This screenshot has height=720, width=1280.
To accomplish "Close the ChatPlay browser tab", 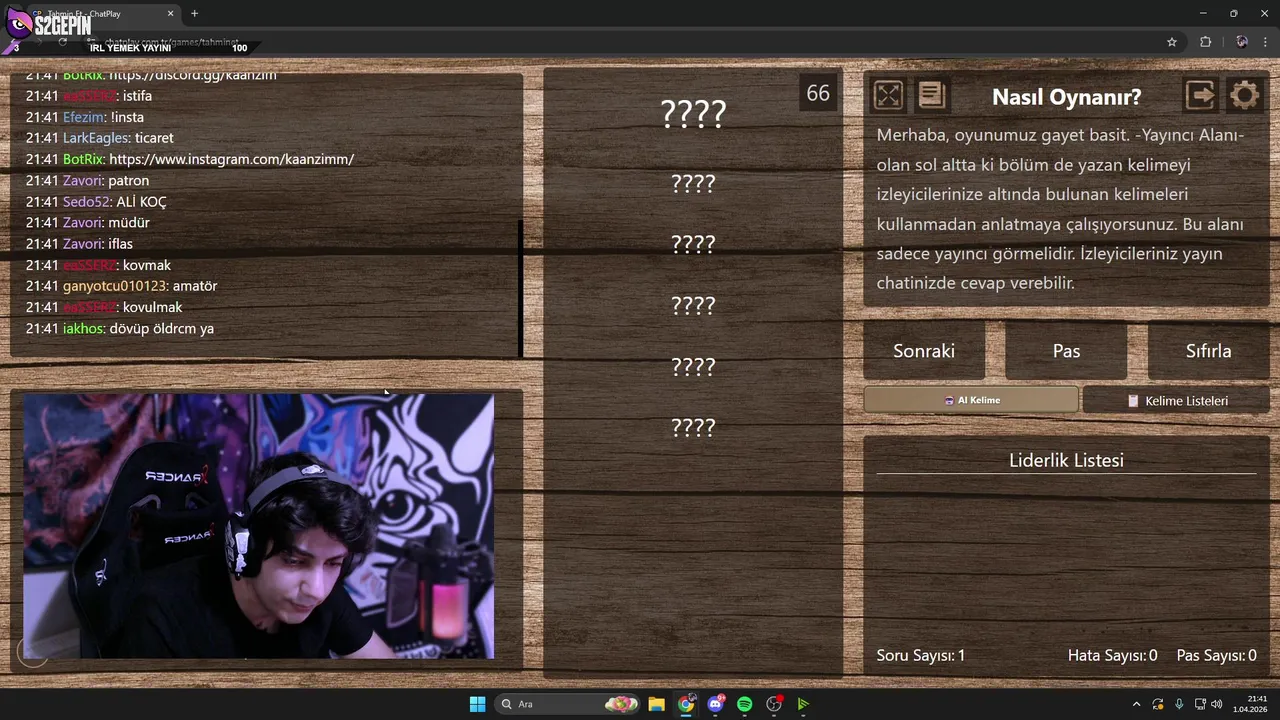I will 170,14.
